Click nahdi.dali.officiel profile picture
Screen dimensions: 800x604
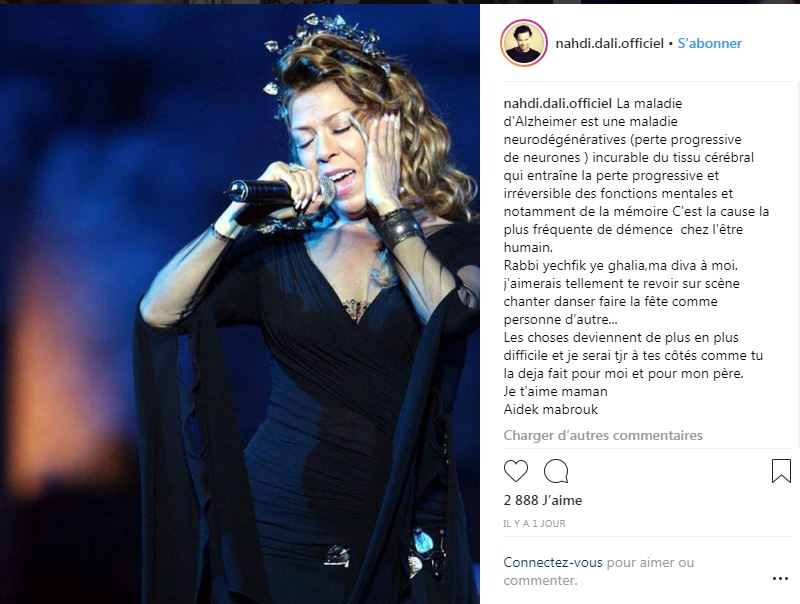tap(524, 43)
